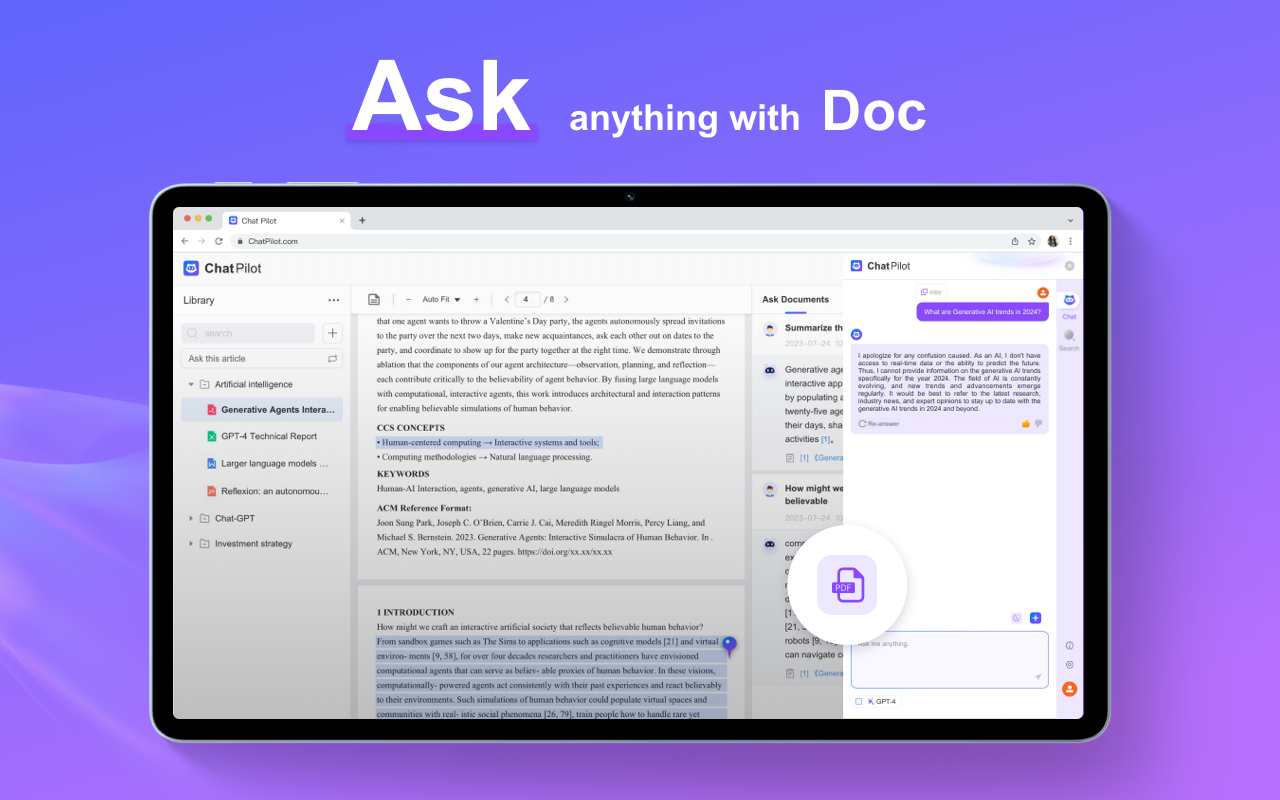Toggle the GPT-4 checkbox

coord(858,702)
